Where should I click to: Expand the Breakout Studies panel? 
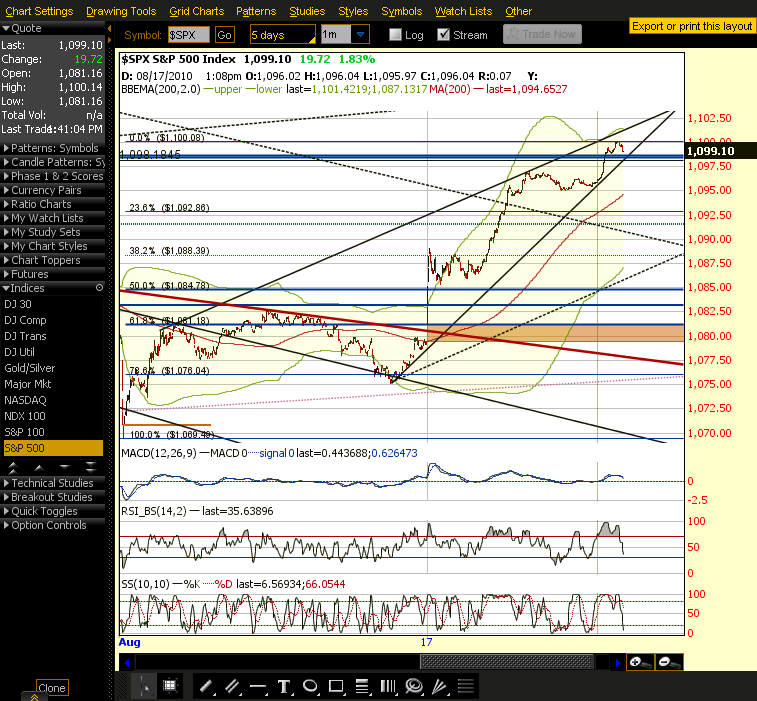point(52,497)
